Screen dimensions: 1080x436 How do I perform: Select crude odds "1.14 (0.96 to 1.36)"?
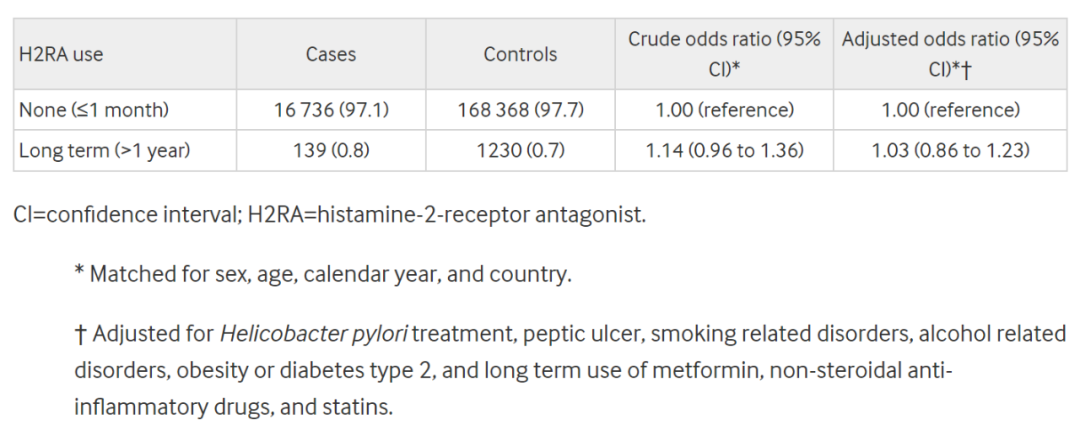point(724,151)
